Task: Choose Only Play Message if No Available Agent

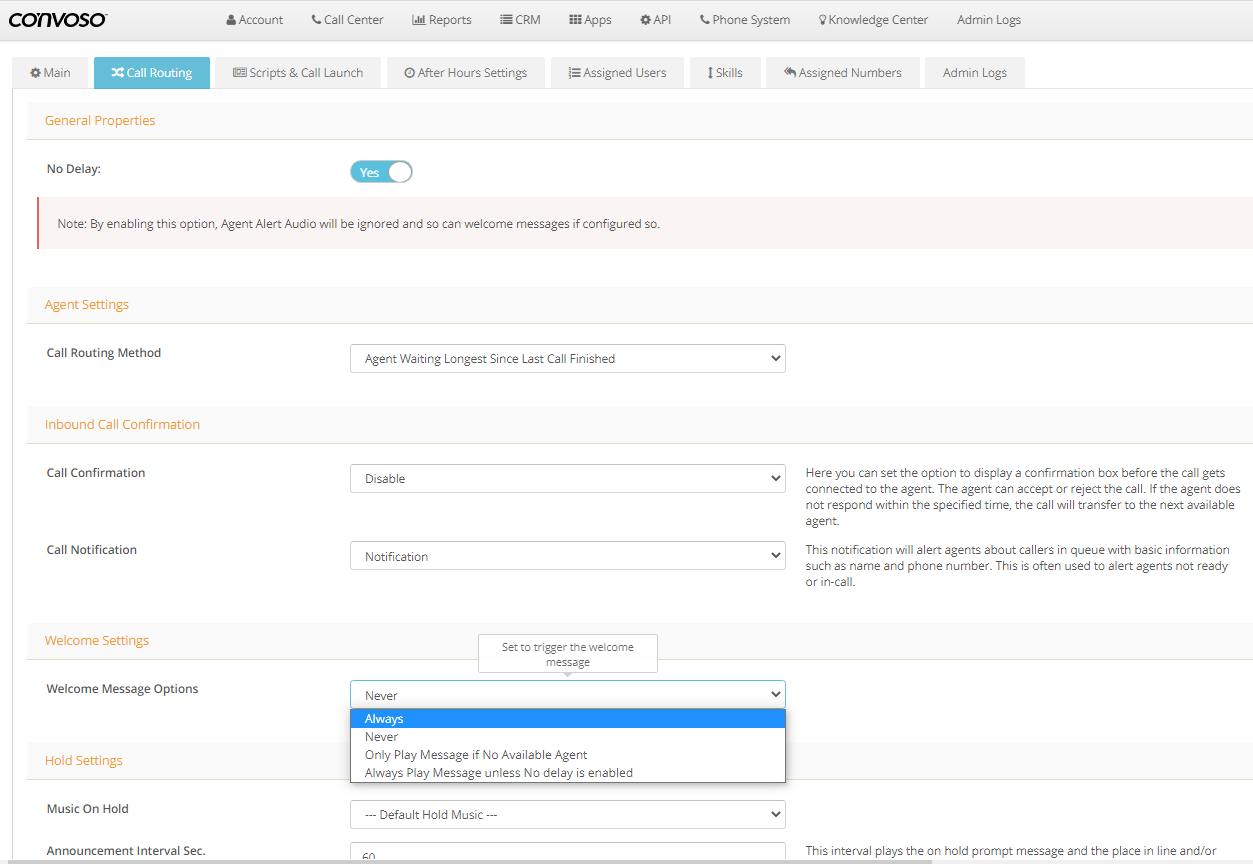Action: 476,755
